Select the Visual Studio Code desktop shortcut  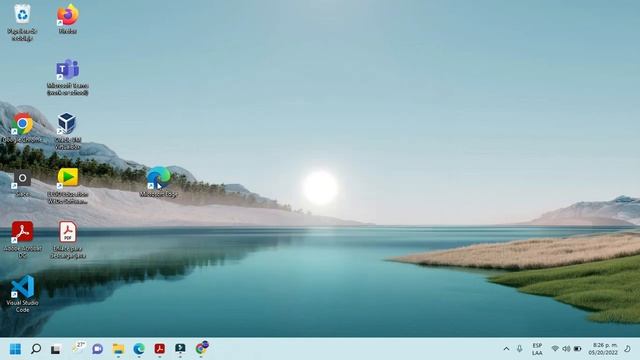pos(22,294)
